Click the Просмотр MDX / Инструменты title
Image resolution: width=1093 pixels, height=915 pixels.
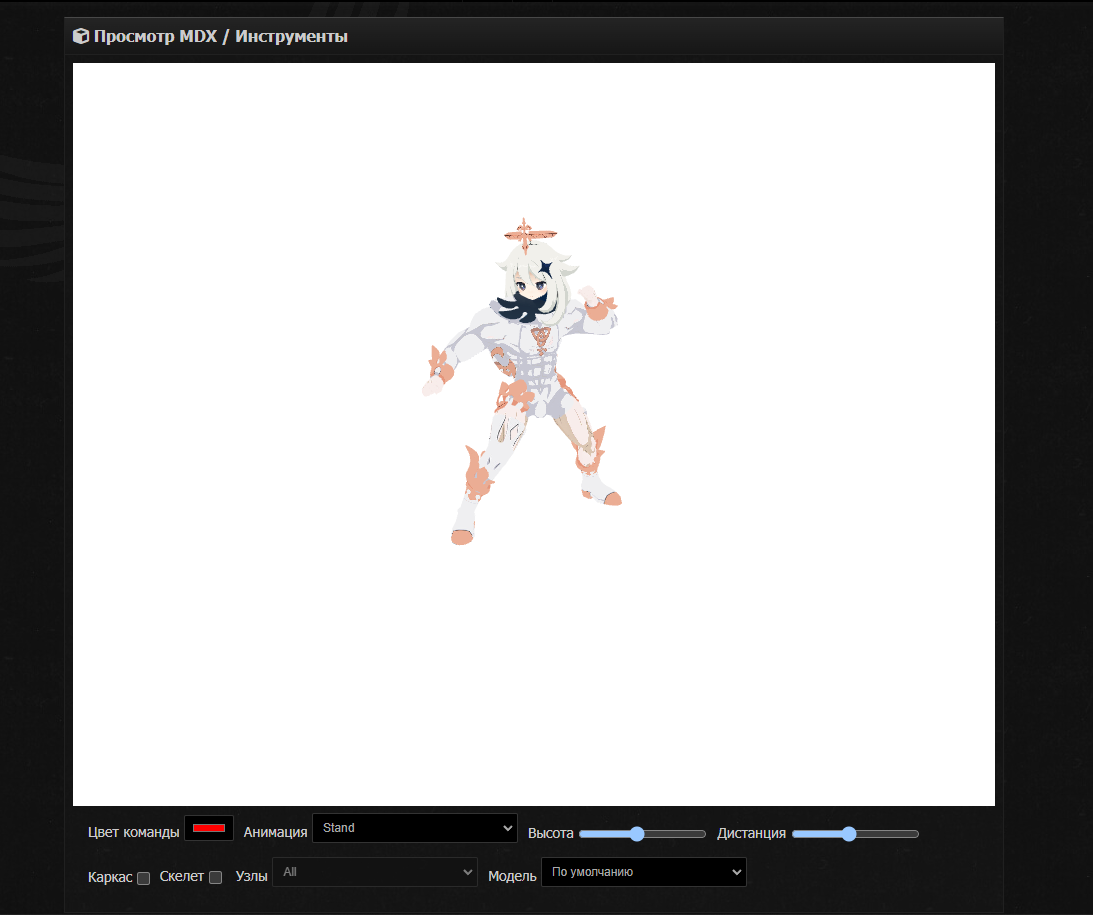point(220,36)
